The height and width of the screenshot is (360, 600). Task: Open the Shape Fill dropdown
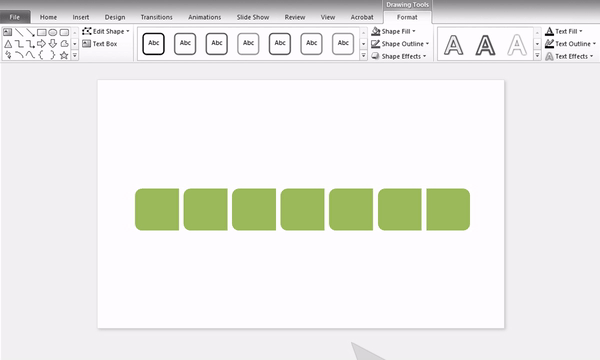pos(393,31)
